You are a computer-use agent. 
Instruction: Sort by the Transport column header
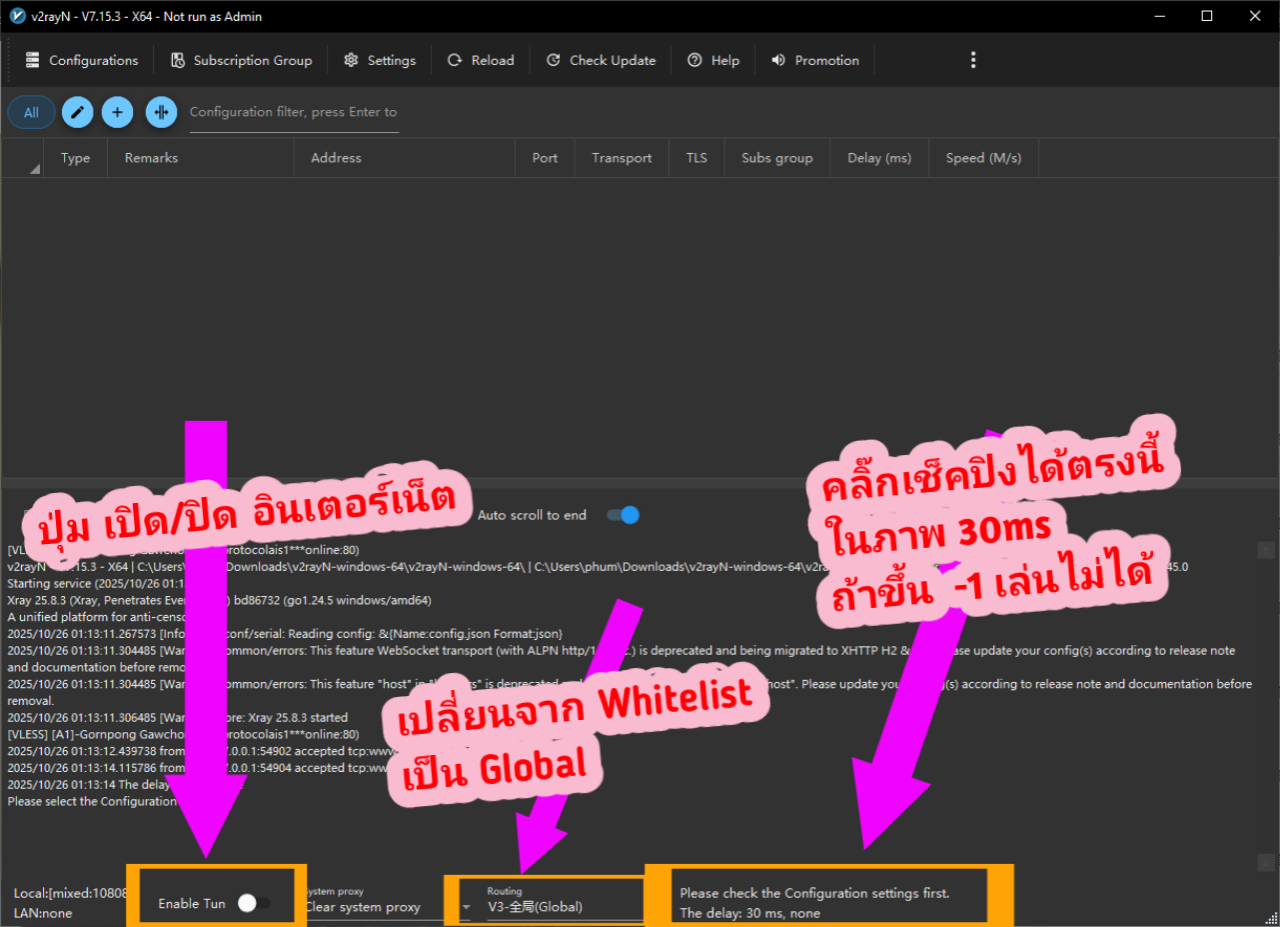(x=622, y=158)
